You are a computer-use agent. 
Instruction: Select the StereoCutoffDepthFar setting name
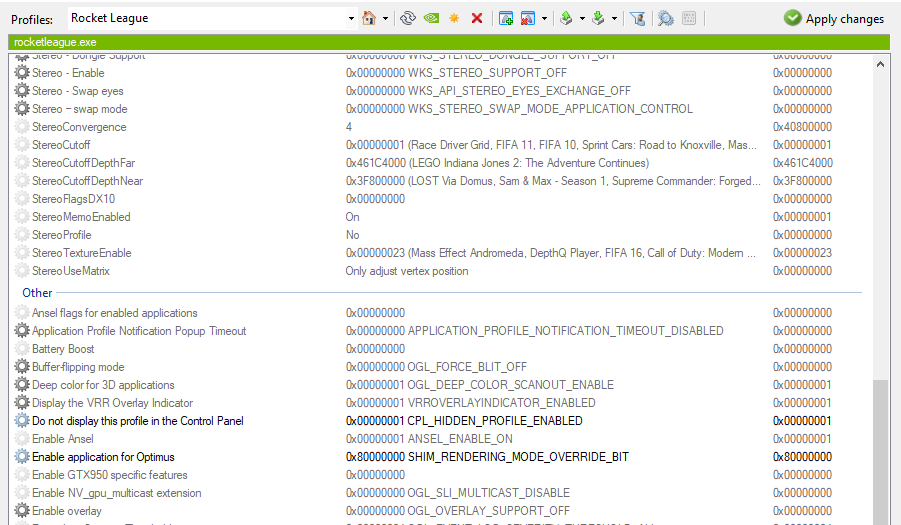pos(84,163)
